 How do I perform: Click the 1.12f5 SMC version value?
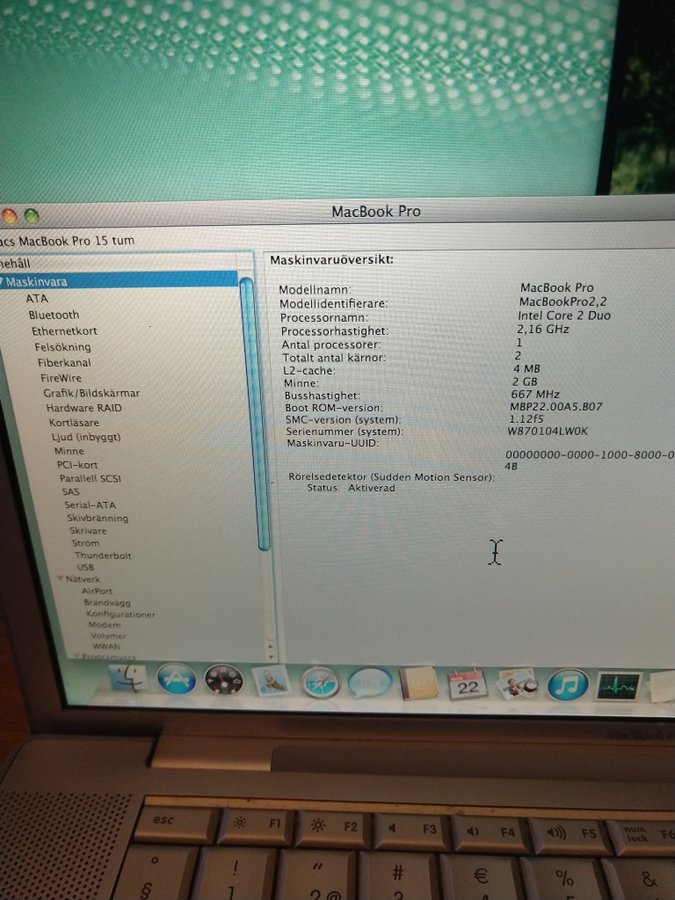click(526, 419)
